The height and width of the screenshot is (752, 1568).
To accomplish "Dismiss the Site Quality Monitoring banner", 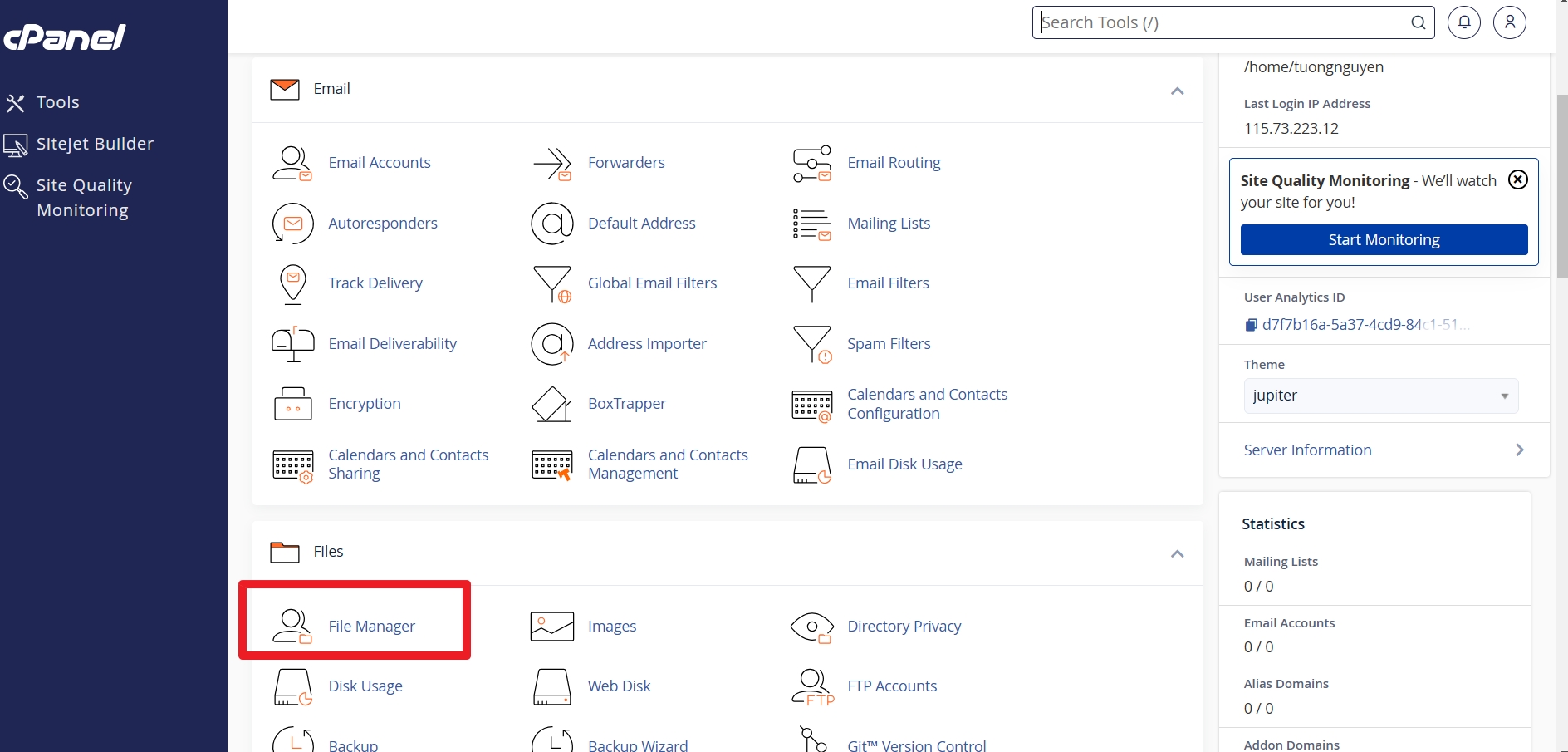I will click(1518, 179).
